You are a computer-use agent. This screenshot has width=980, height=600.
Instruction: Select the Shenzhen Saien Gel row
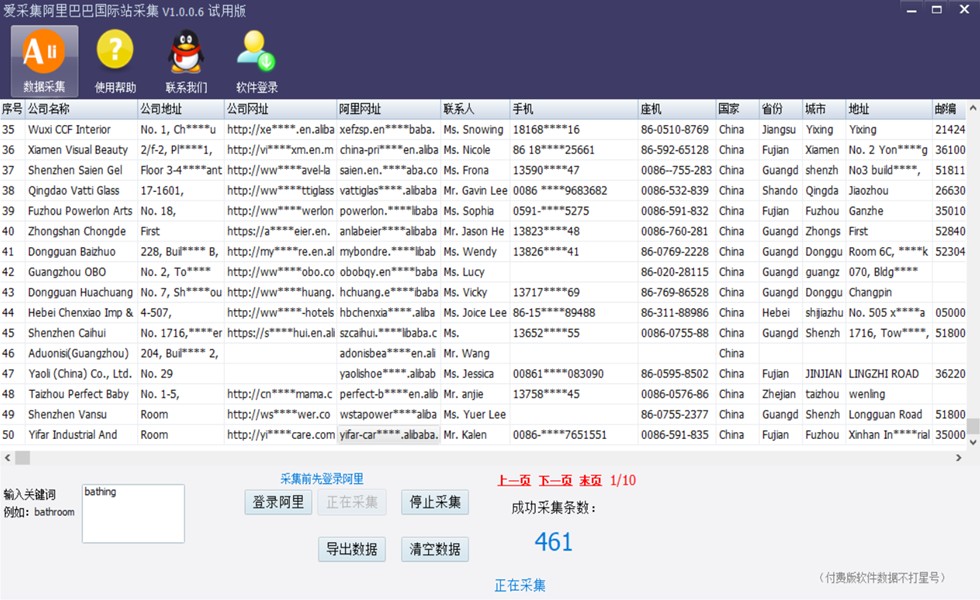pyautogui.click(x=483, y=171)
